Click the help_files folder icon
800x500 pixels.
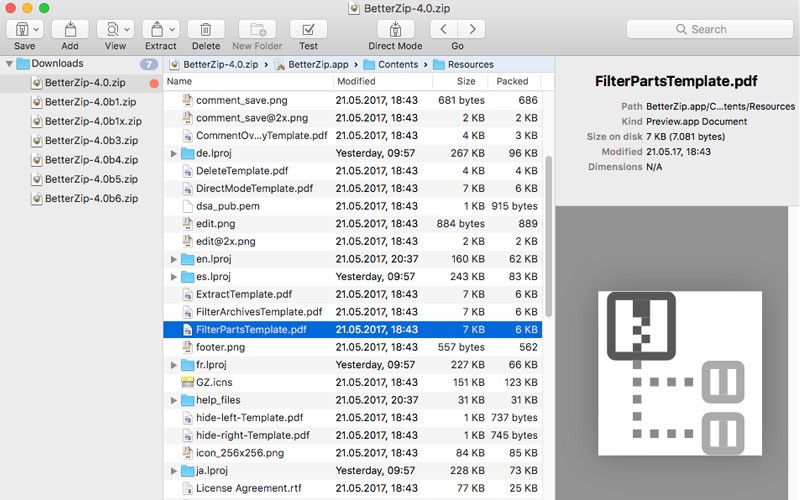[x=188, y=401]
